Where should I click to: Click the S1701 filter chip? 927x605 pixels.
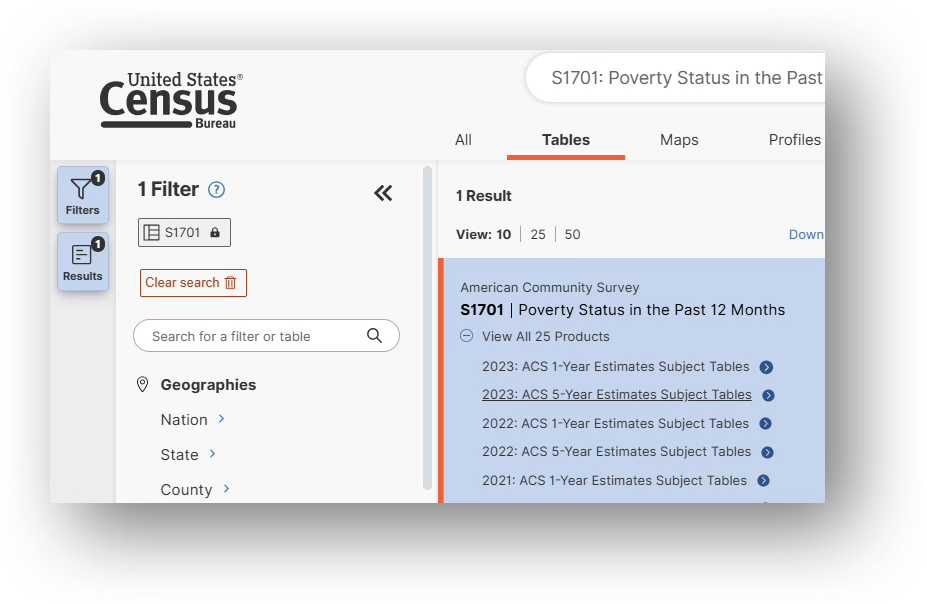(x=184, y=232)
